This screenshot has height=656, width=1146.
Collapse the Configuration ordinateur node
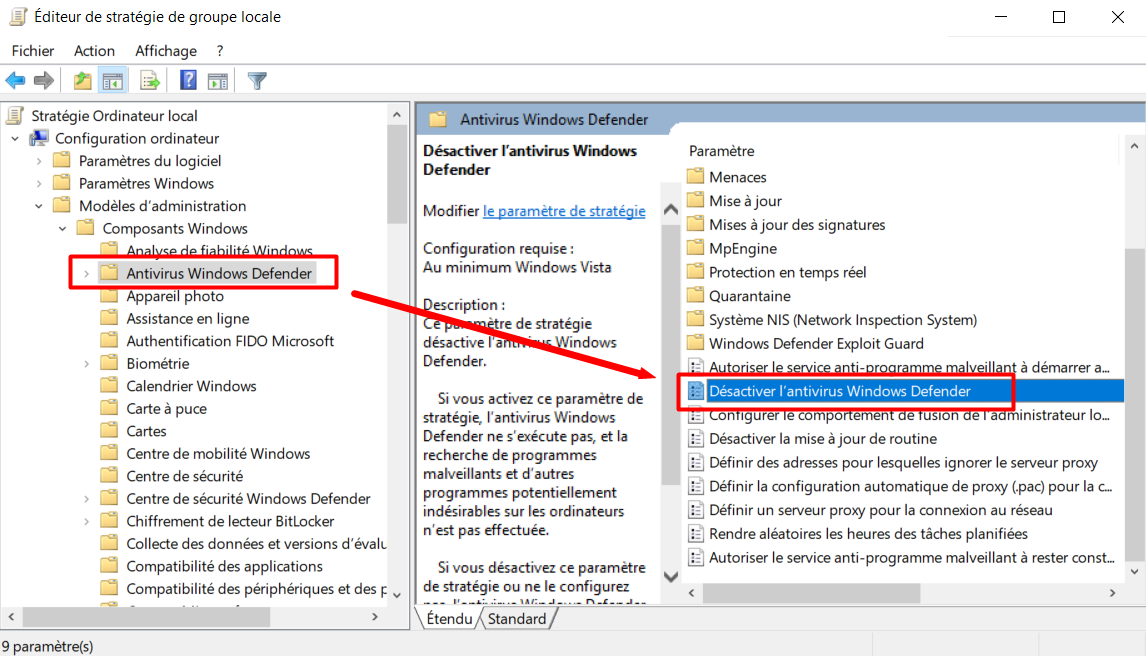coord(15,138)
